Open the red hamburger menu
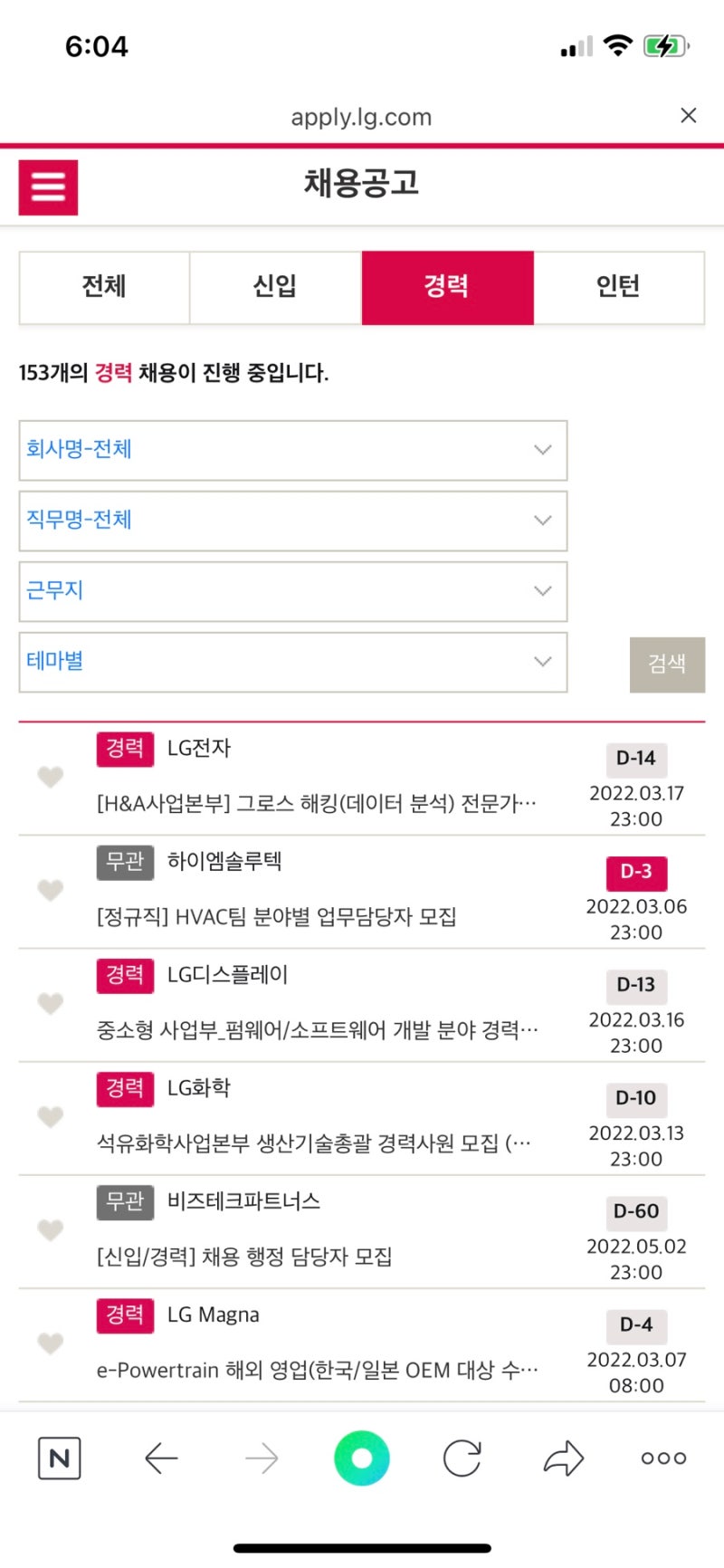The image size is (724, 1568). click(48, 187)
